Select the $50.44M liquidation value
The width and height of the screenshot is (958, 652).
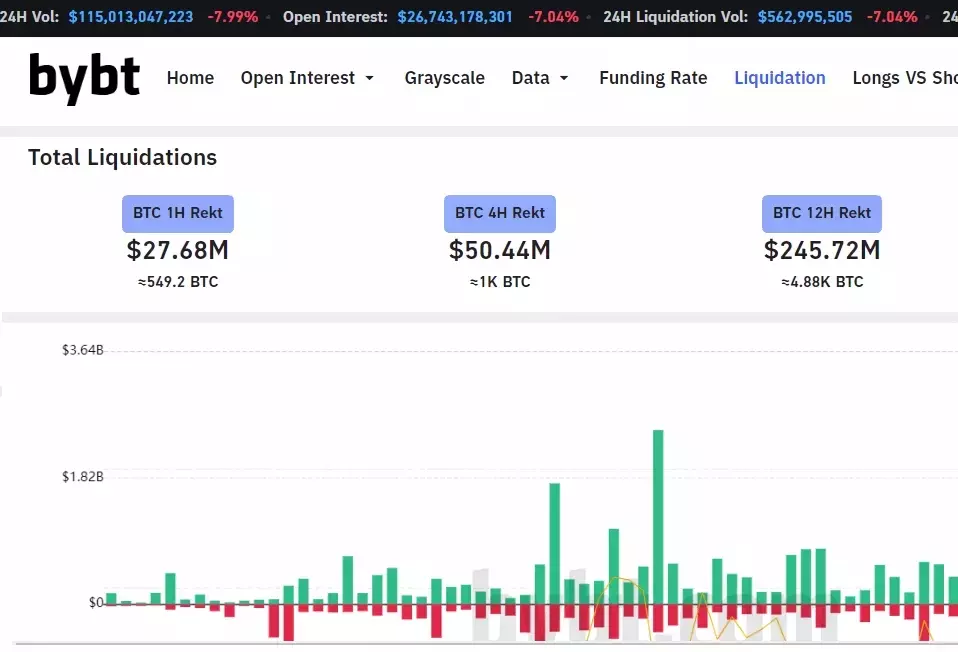point(500,251)
